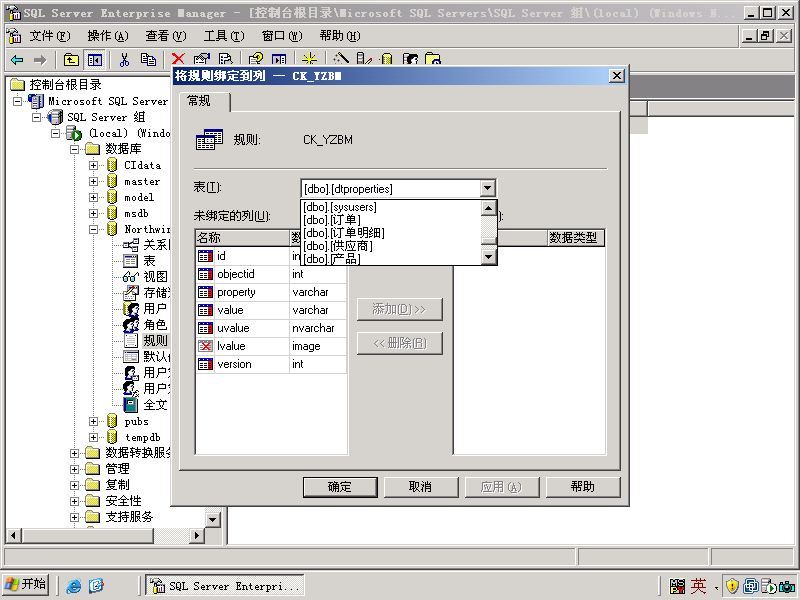Select the 视图 node in the tree
800x600 pixels.
155,277
